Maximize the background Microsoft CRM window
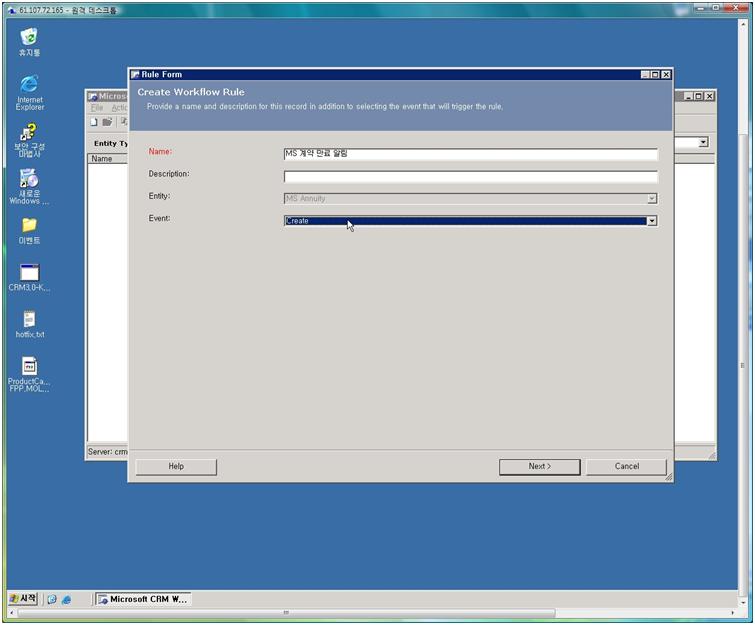Screen dimensions: 755x625 click(x=699, y=96)
